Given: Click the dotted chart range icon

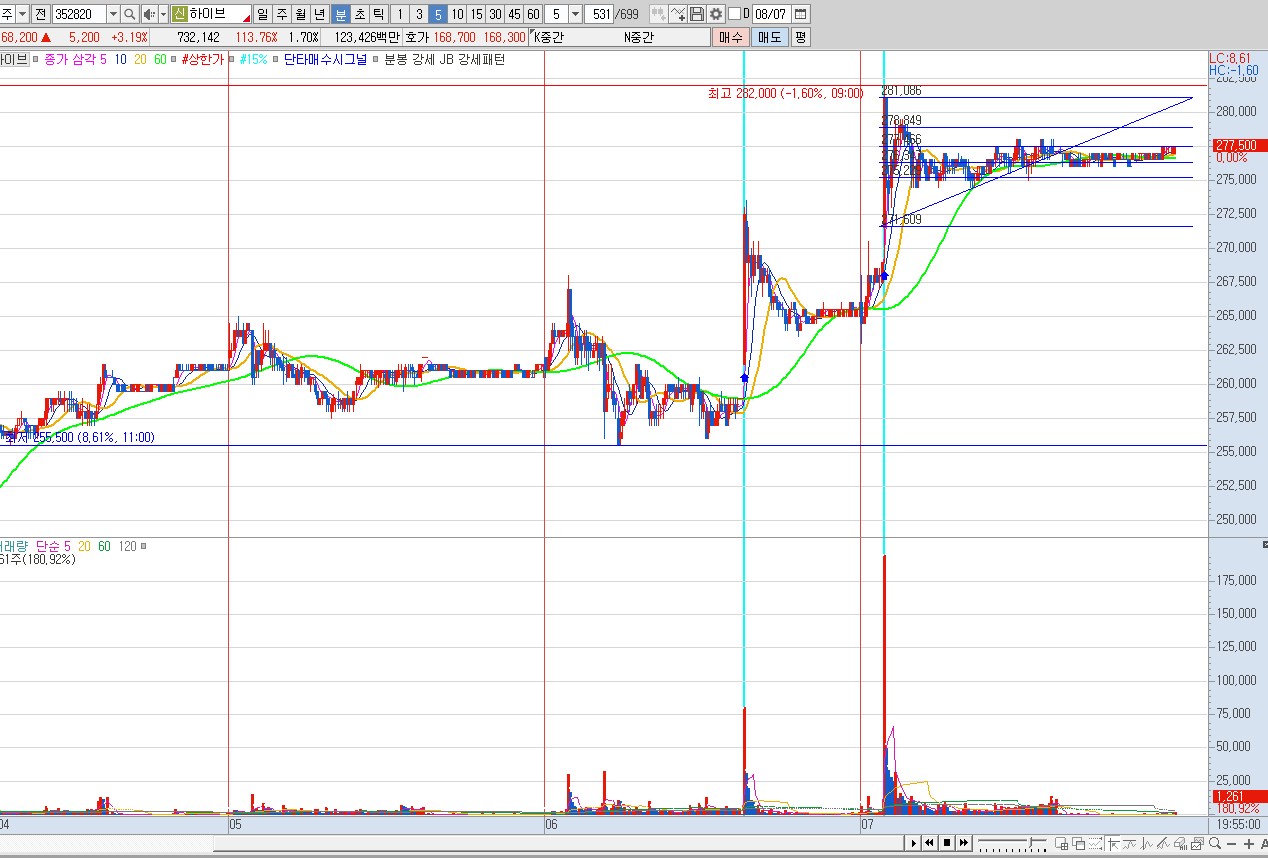Looking at the screenshot, I should 1095,843.
